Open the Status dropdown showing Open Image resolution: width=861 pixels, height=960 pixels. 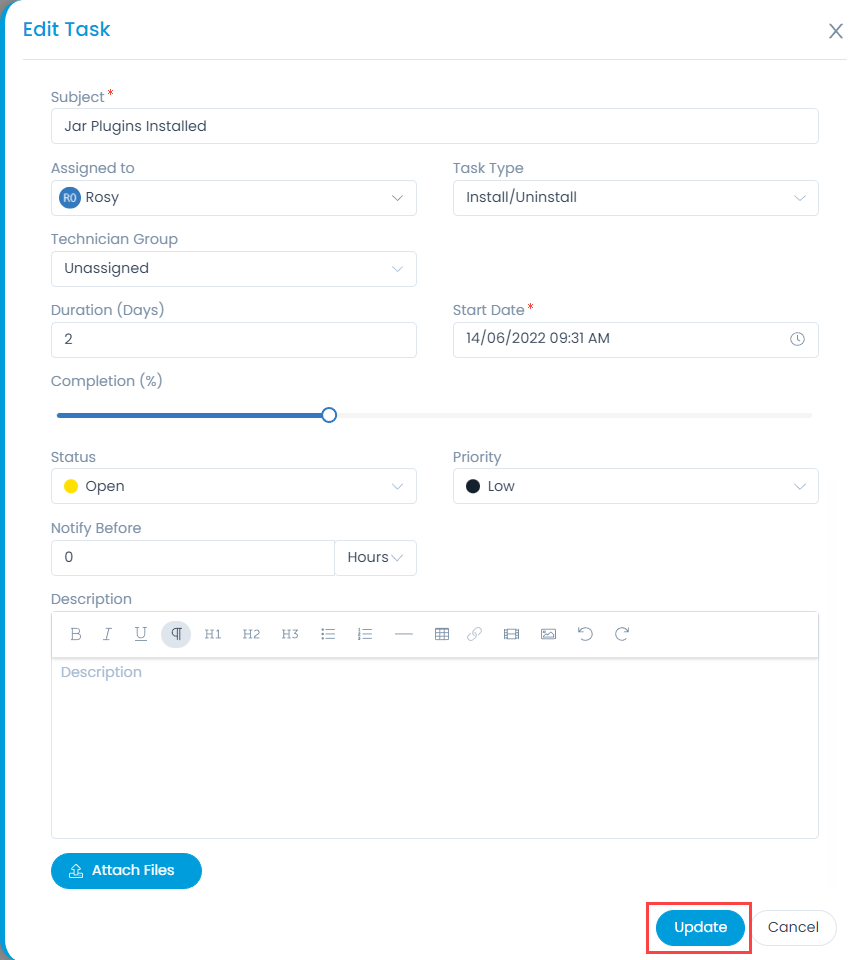click(x=233, y=486)
